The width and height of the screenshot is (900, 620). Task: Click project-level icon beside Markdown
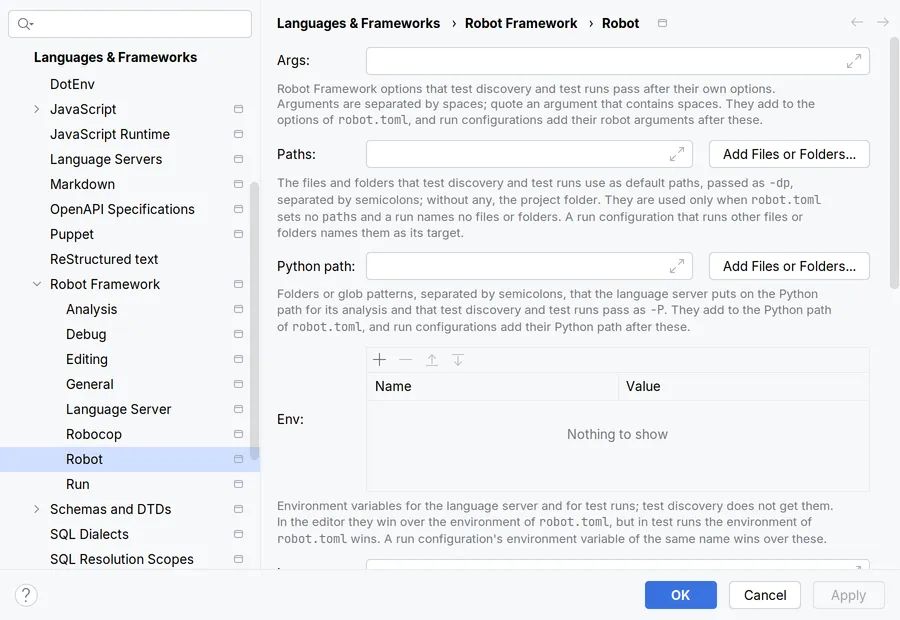[x=238, y=184]
